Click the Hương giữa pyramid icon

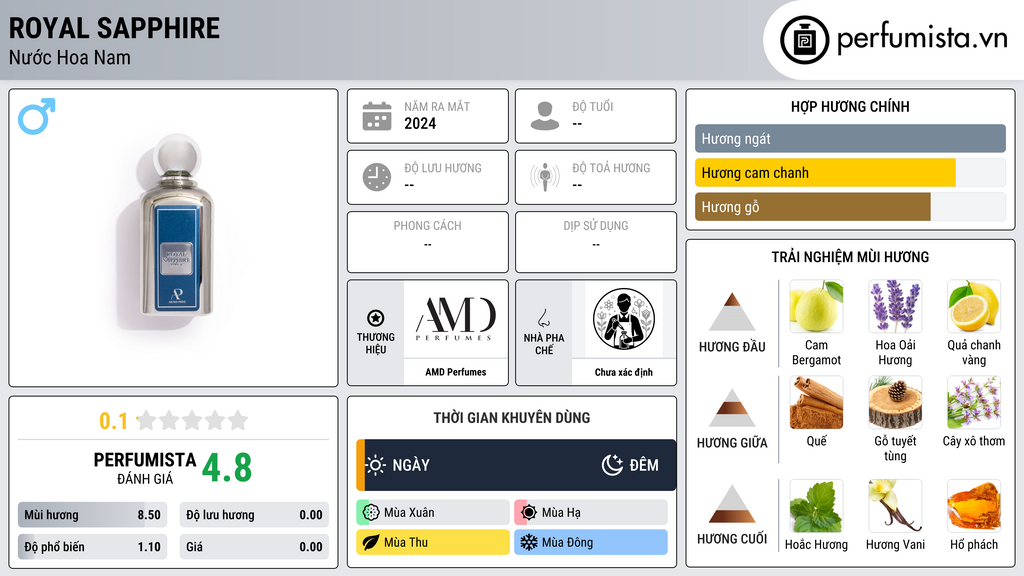point(732,408)
